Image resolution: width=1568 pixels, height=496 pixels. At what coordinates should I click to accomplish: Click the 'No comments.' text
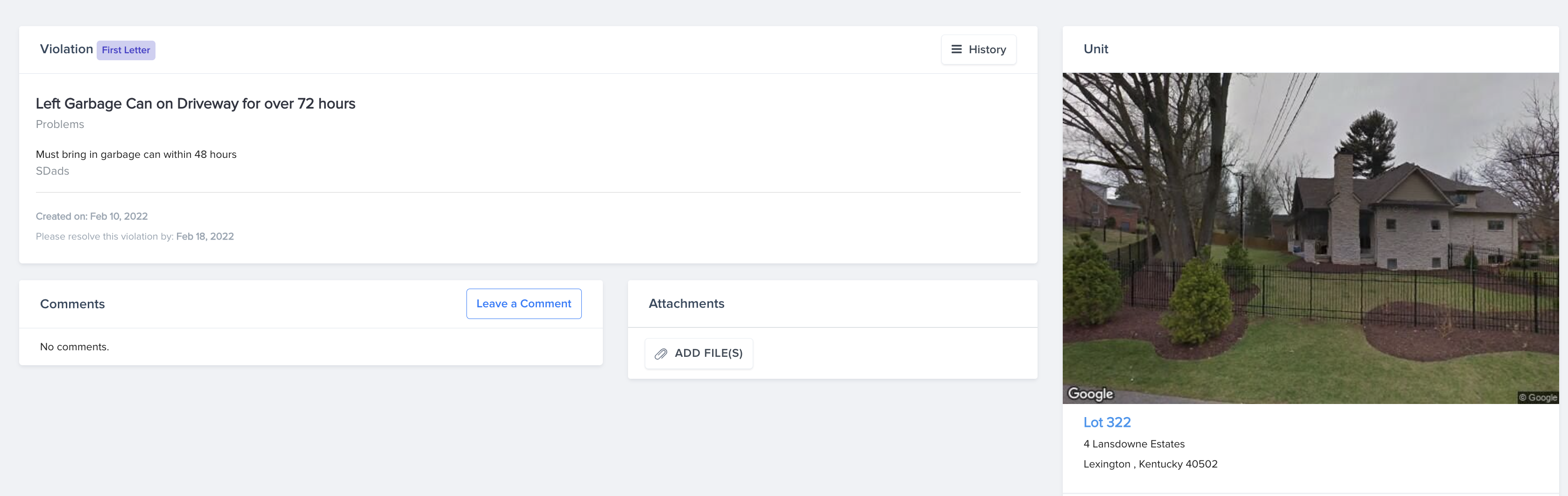click(x=74, y=347)
